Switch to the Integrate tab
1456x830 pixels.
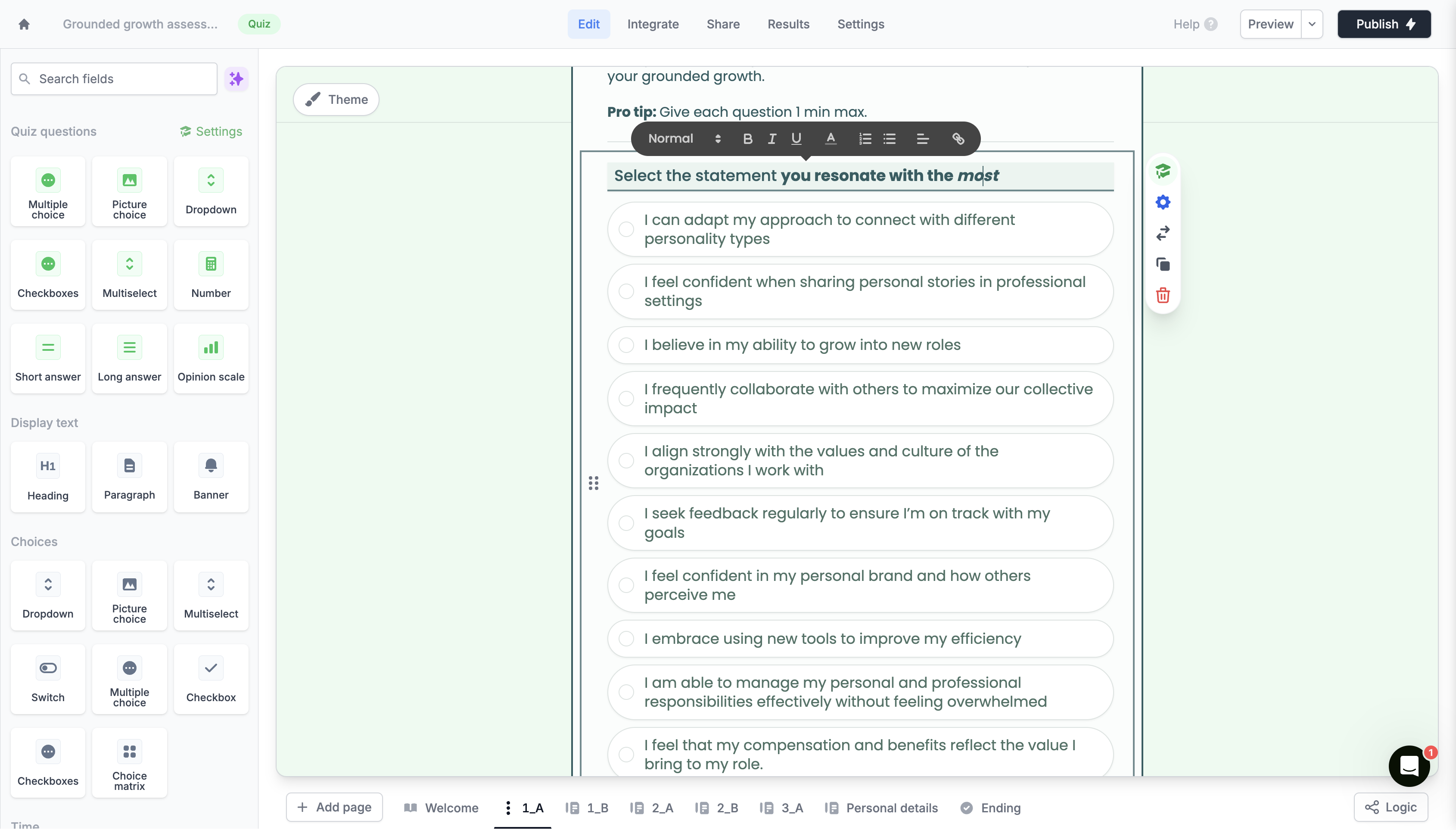653,24
